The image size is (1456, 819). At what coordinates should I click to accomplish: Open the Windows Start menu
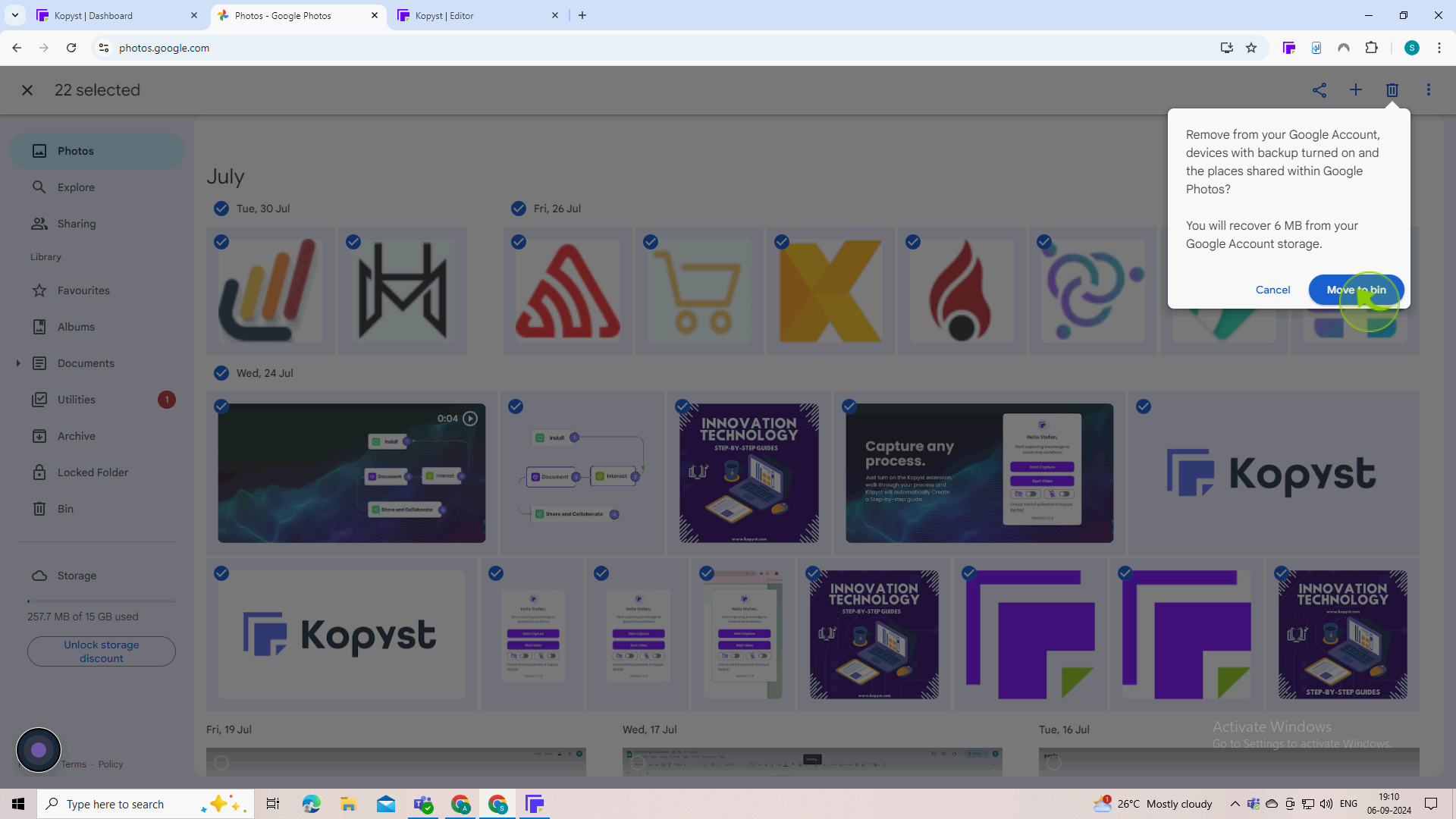click(x=18, y=804)
